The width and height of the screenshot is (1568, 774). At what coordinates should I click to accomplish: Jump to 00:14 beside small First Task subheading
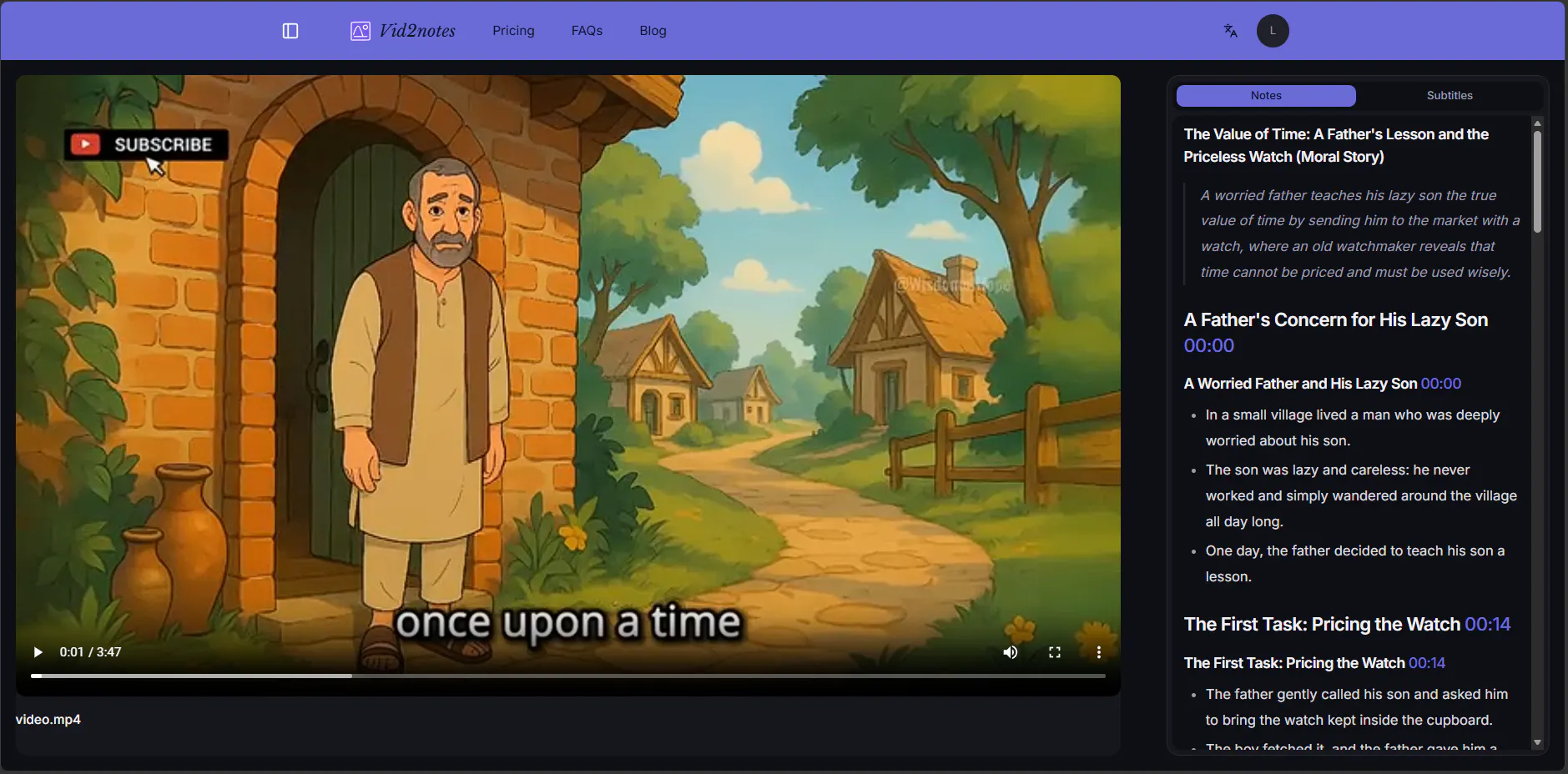point(1427,663)
